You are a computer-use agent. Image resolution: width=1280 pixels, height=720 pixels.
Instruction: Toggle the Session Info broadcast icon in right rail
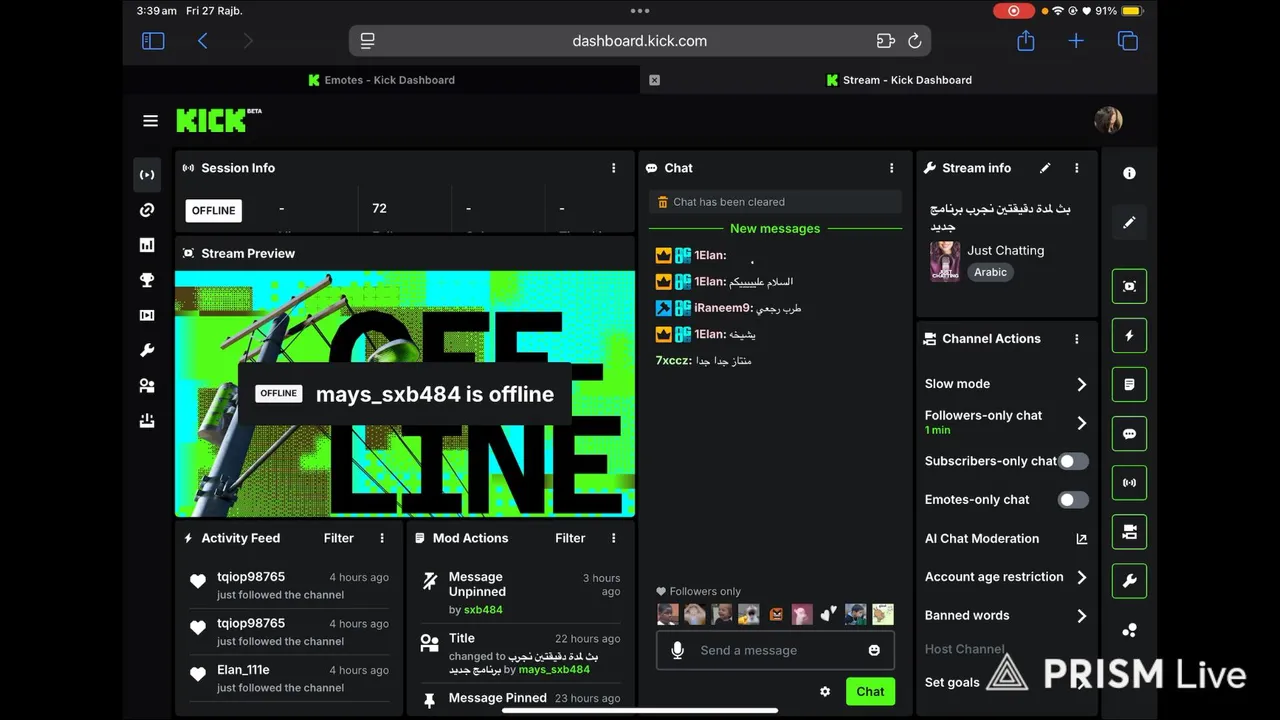(1129, 483)
